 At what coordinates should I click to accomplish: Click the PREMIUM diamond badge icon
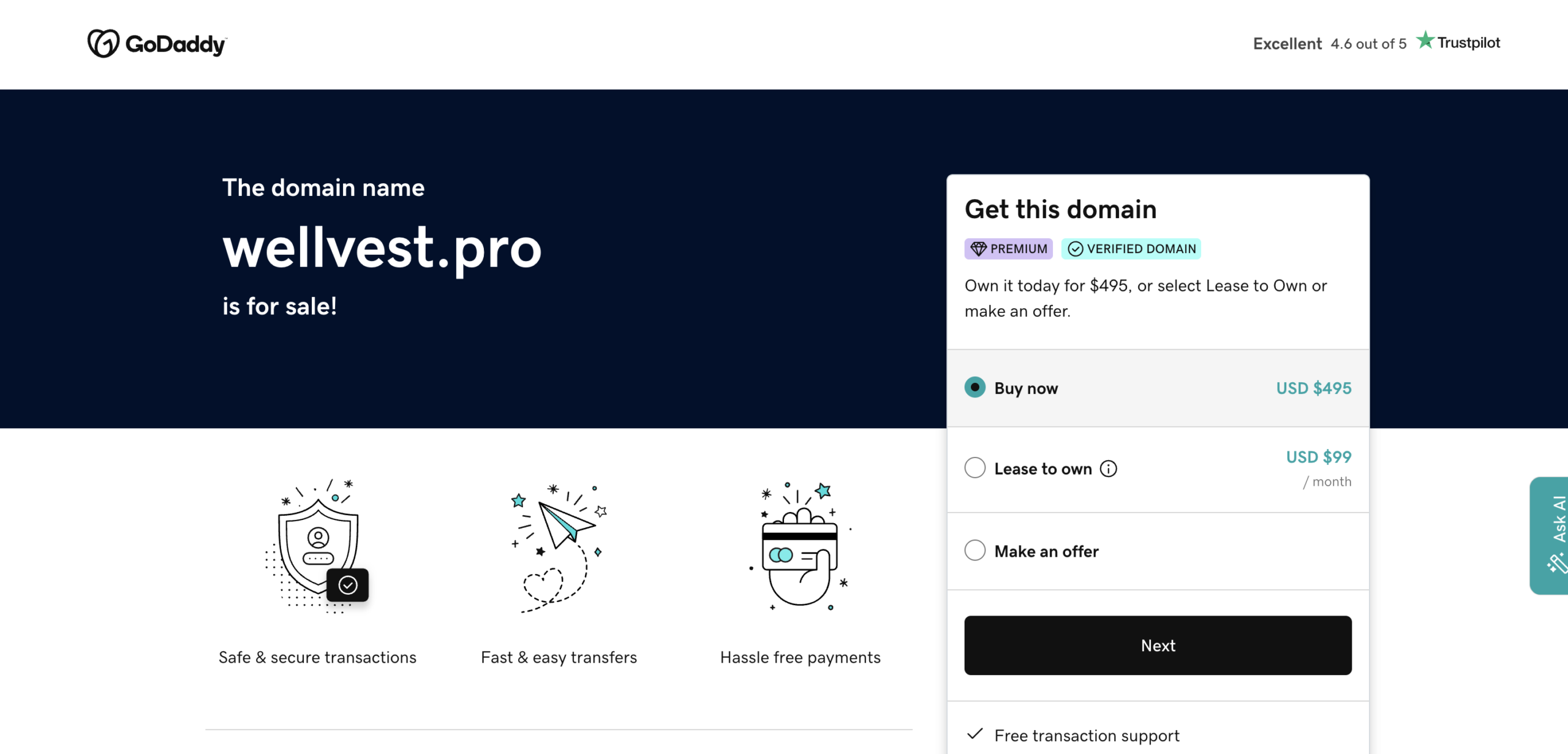(979, 249)
